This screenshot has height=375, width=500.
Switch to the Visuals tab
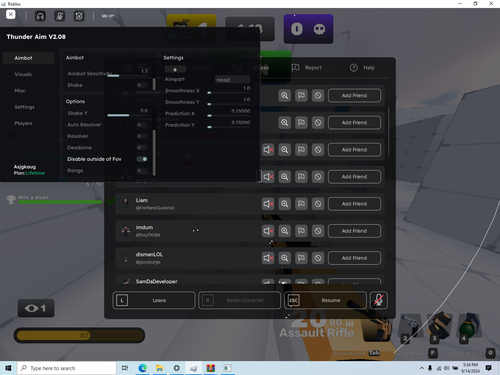pyautogui.click(x=23, y=74)
